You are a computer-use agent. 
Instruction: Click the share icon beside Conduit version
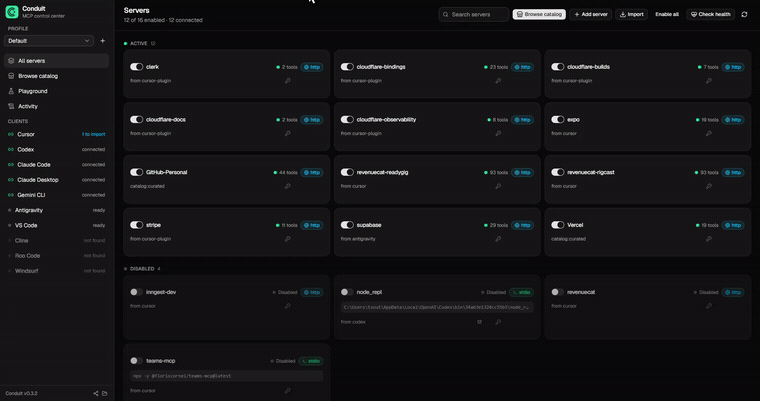95,393
